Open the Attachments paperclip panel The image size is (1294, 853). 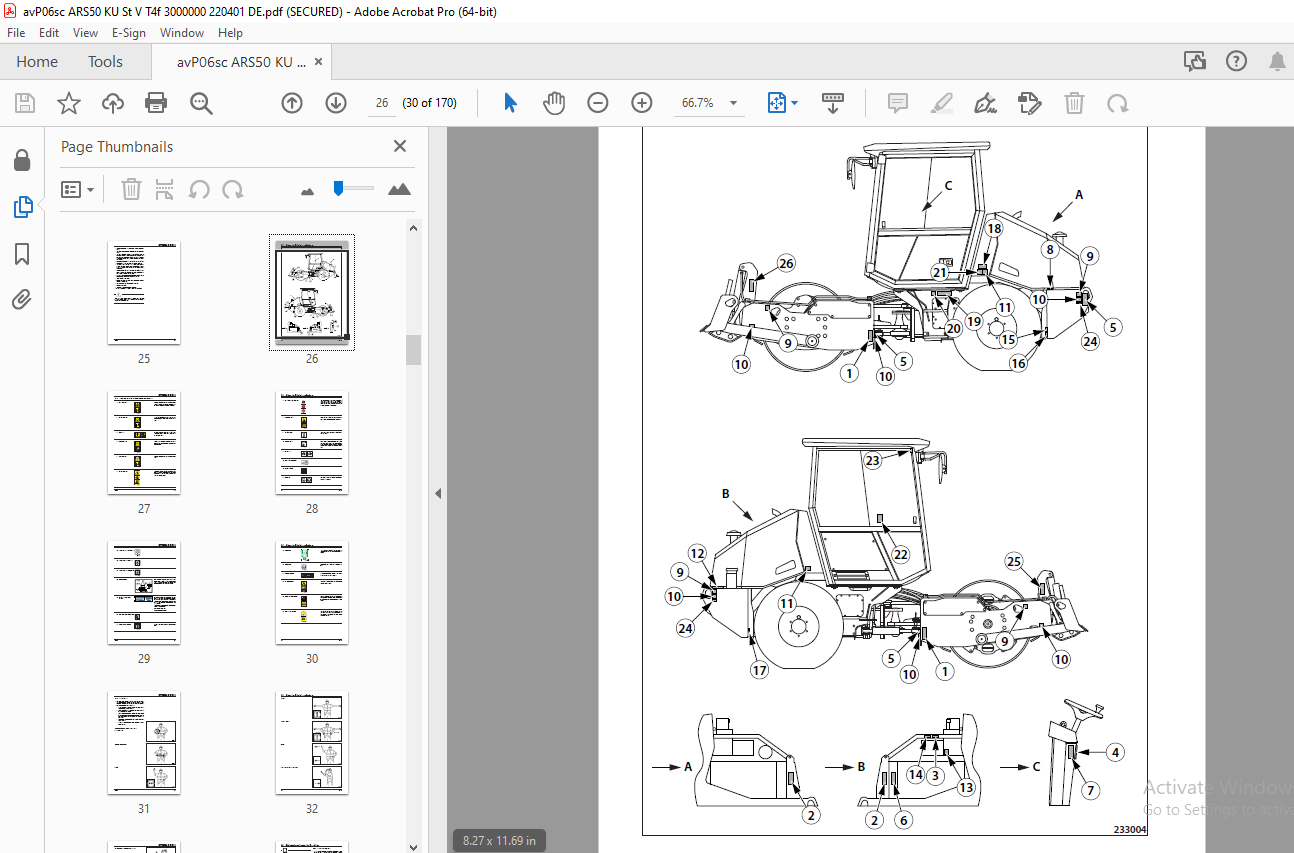coord(22,299)
